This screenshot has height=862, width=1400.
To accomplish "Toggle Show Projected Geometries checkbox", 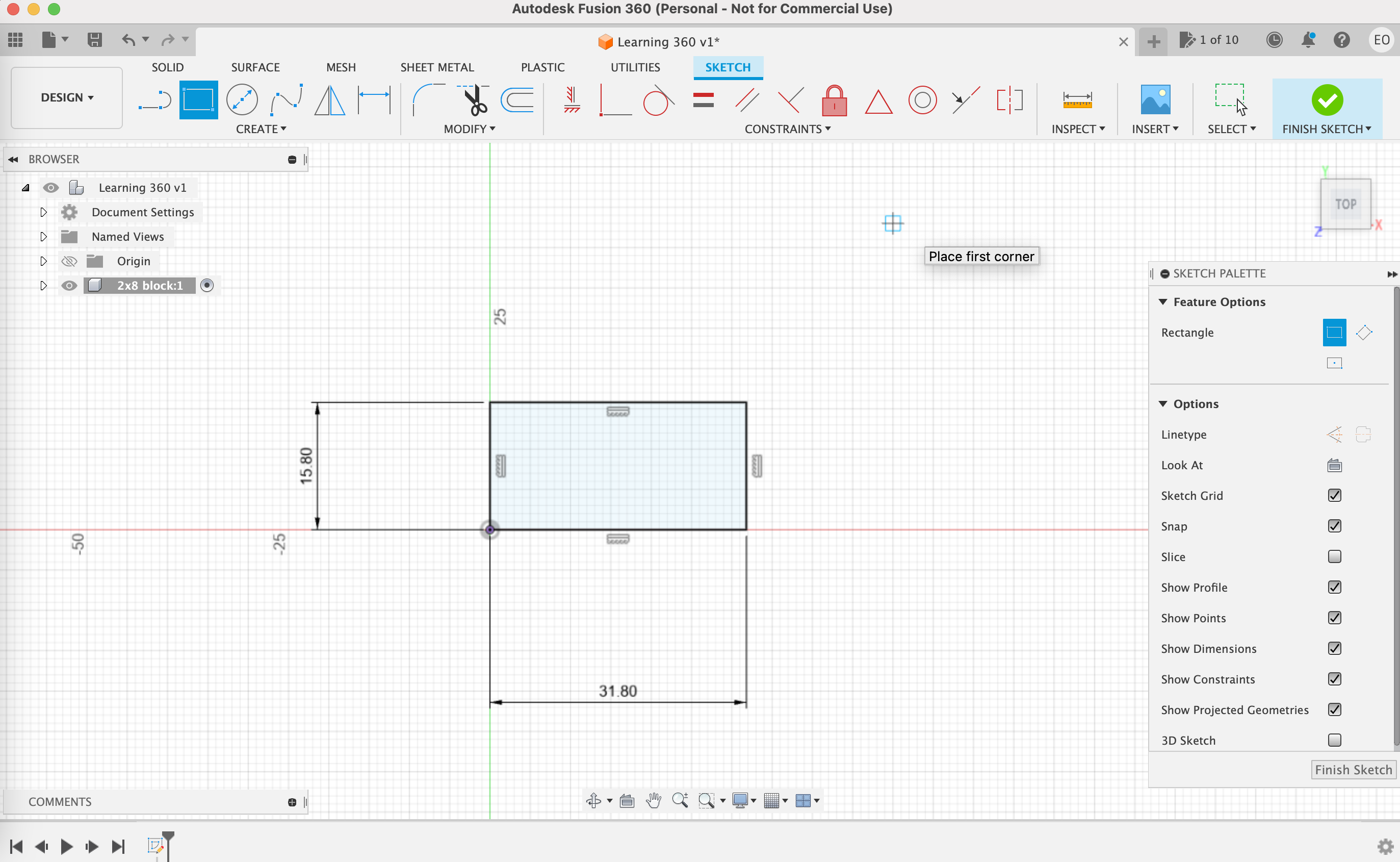I will point(1334,710).
